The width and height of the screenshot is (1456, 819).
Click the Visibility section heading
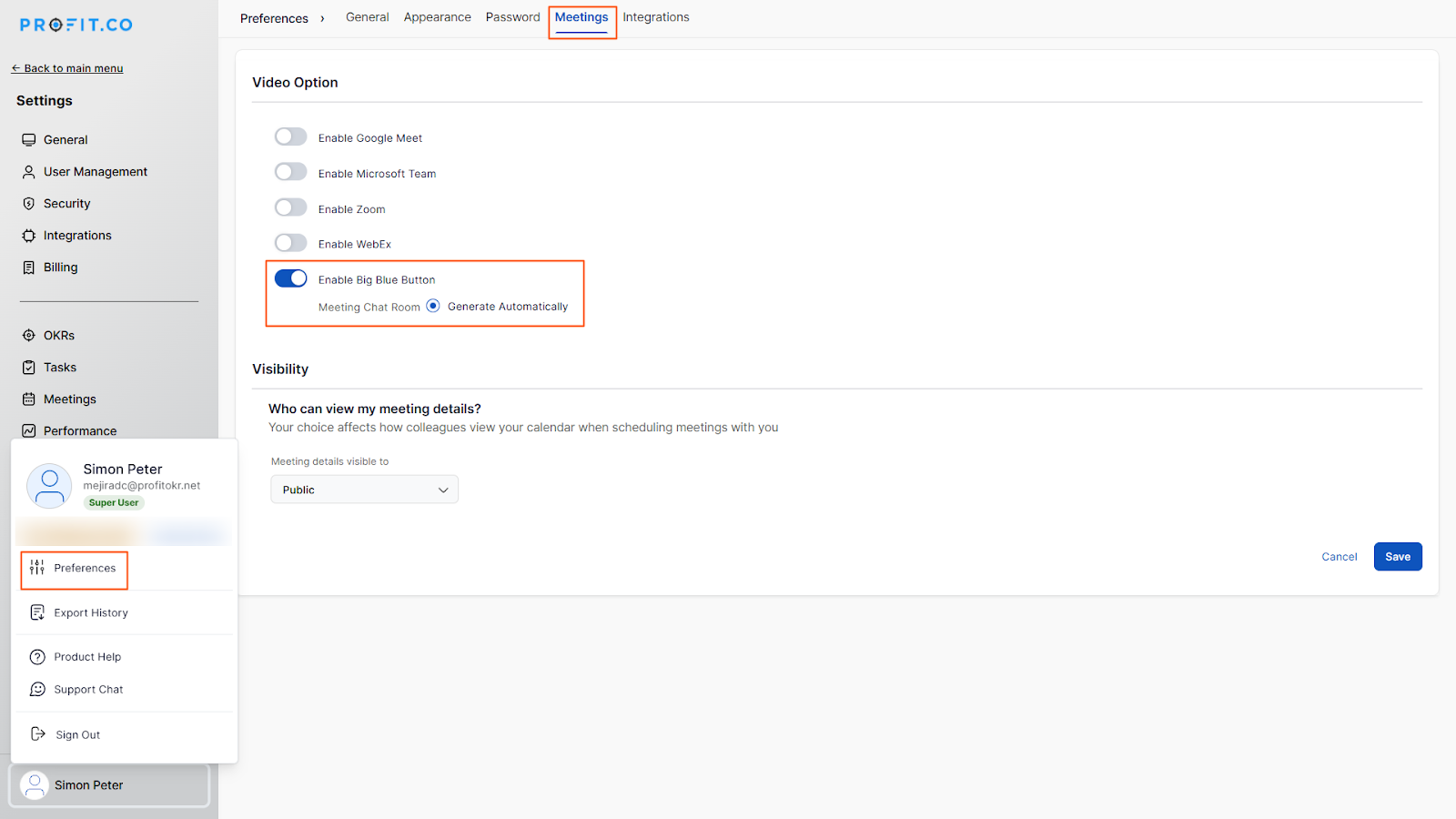[x=280, y=369]
